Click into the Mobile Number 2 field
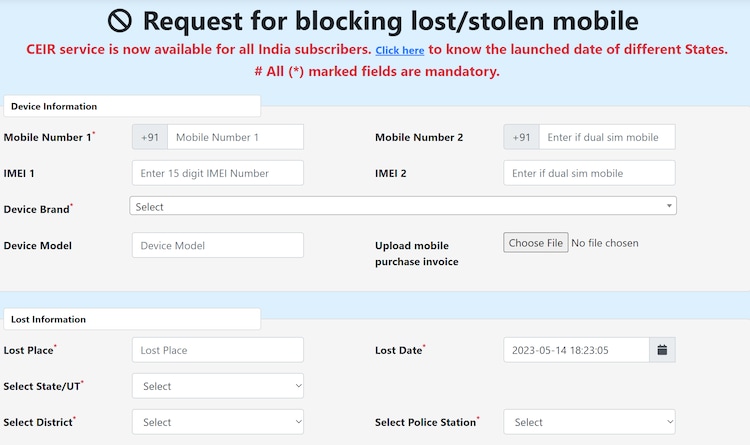This screenshot has width=750, height=445. (607, 137)
